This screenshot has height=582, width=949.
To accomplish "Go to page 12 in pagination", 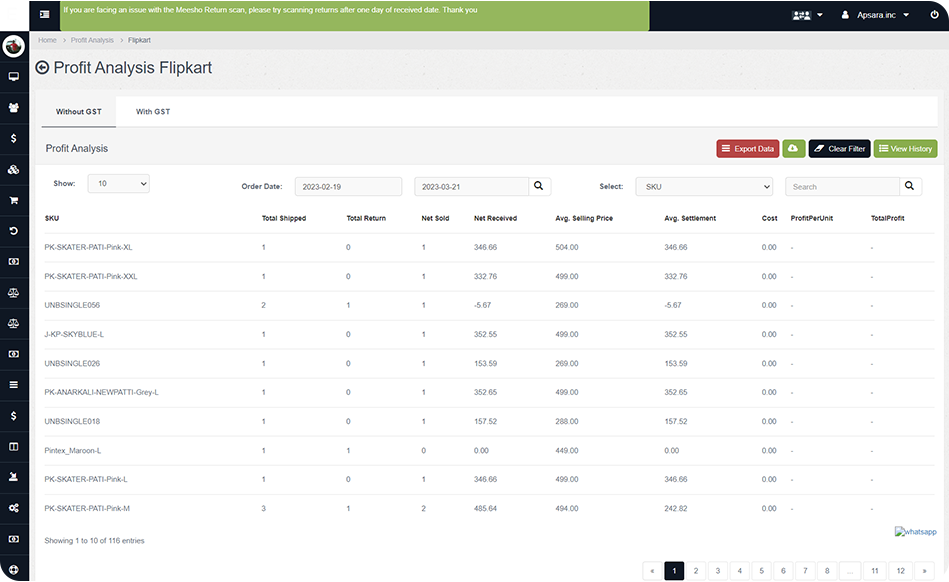I will (901, 571).
